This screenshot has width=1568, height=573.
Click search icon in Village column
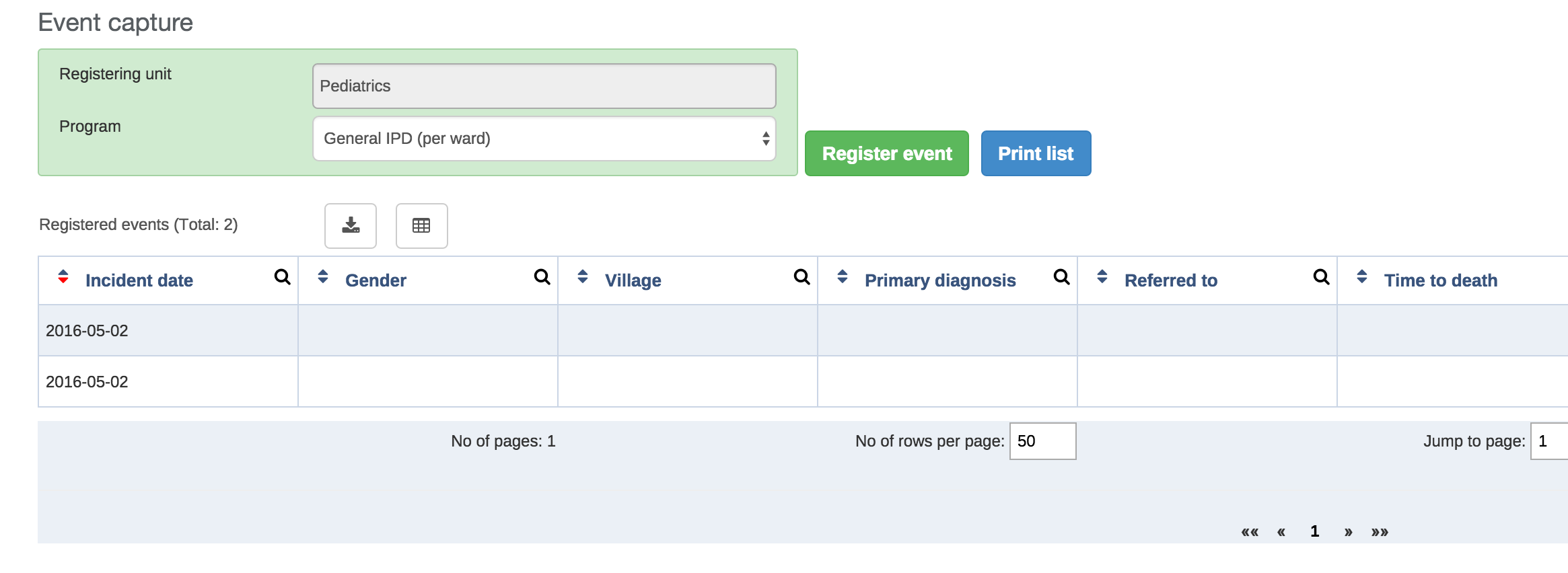coord(801,276)
